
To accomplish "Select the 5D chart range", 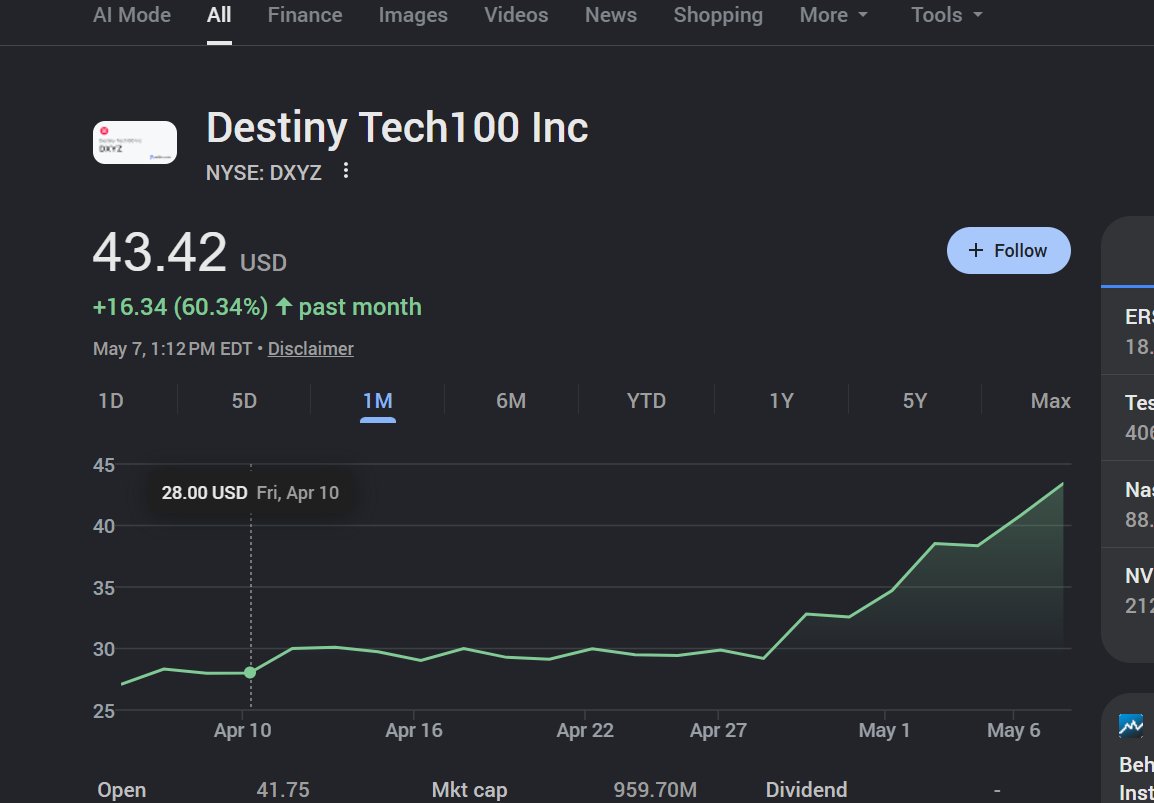I will pyautogui.click(x=244, y=401).
